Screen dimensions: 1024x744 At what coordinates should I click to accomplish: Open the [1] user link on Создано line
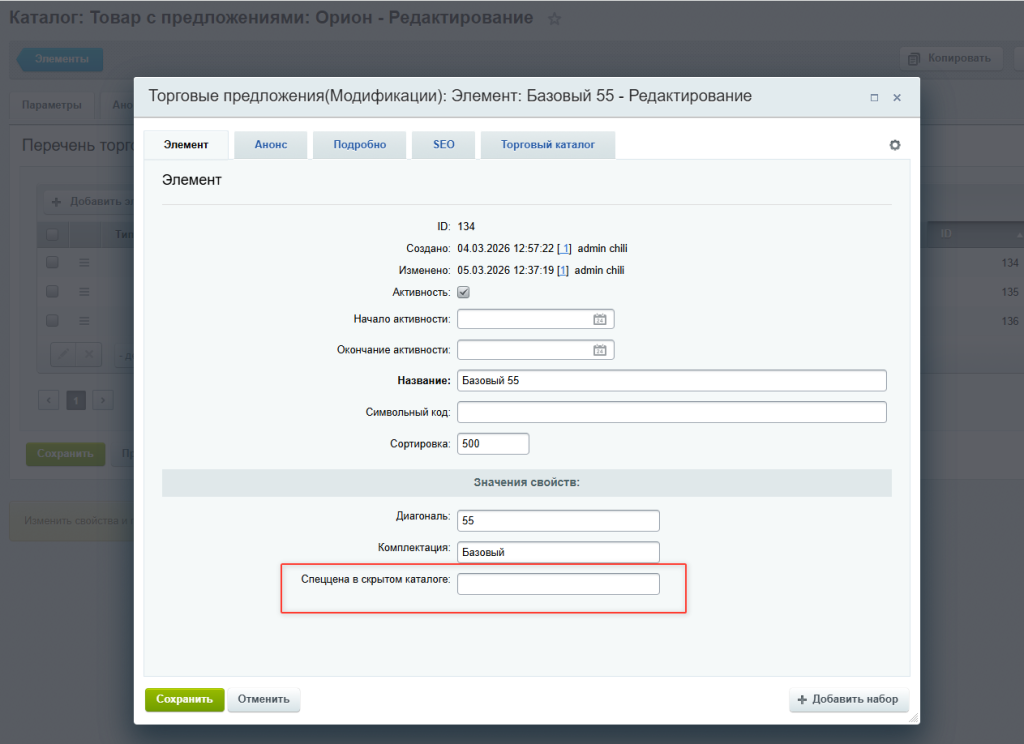[564, 248]
